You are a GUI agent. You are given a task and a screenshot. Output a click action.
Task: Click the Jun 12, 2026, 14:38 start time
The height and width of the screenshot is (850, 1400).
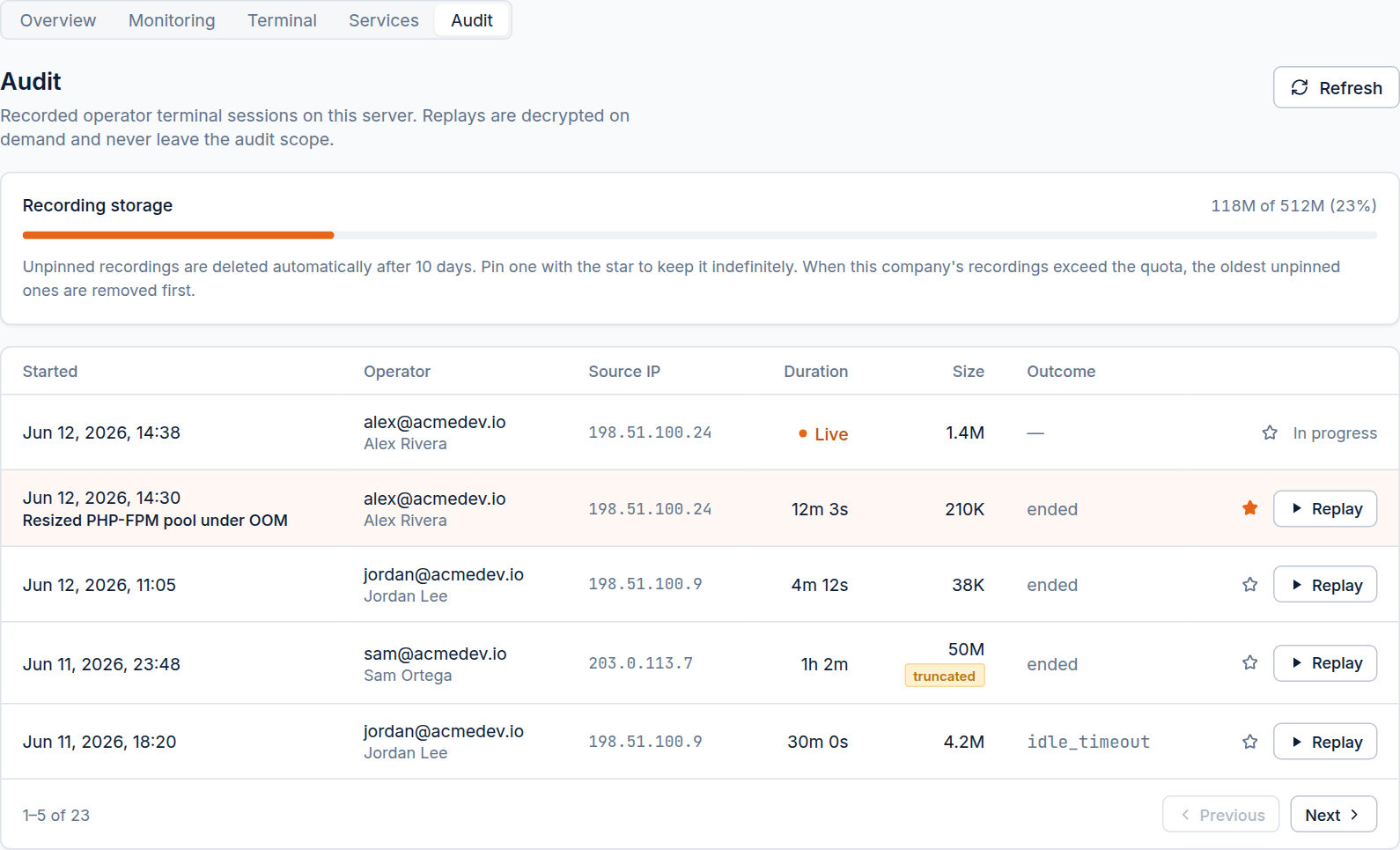[101, 432]
